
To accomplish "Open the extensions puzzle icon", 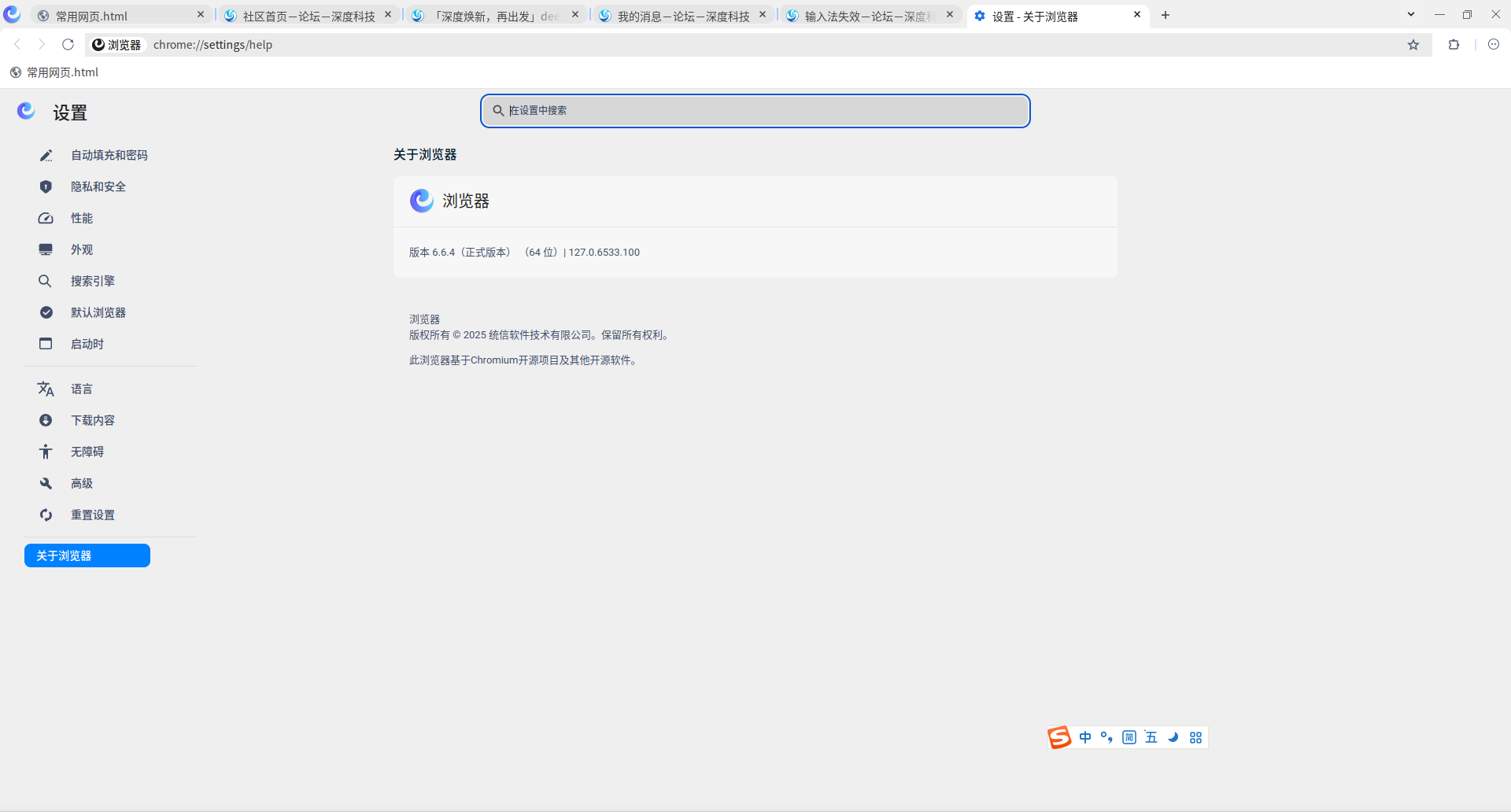I will [1454, 45].
